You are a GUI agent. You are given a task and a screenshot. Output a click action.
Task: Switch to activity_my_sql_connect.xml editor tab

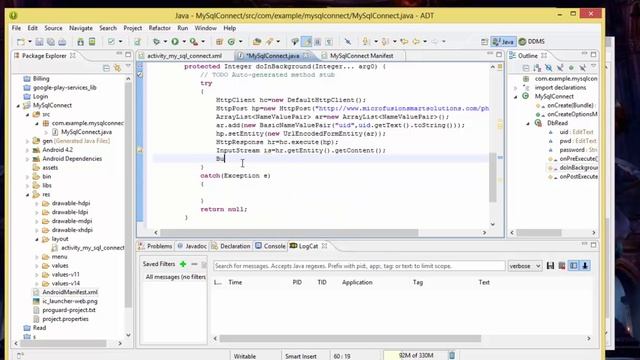(x=184, y=56)
